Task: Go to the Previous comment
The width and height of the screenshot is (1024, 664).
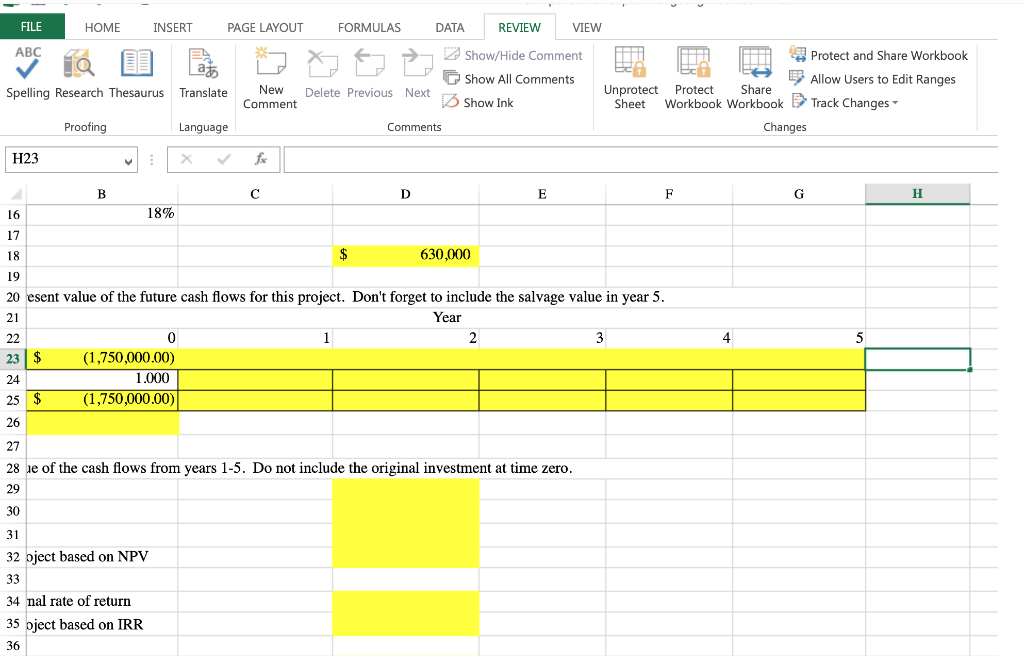Action: tap(370, 73)
